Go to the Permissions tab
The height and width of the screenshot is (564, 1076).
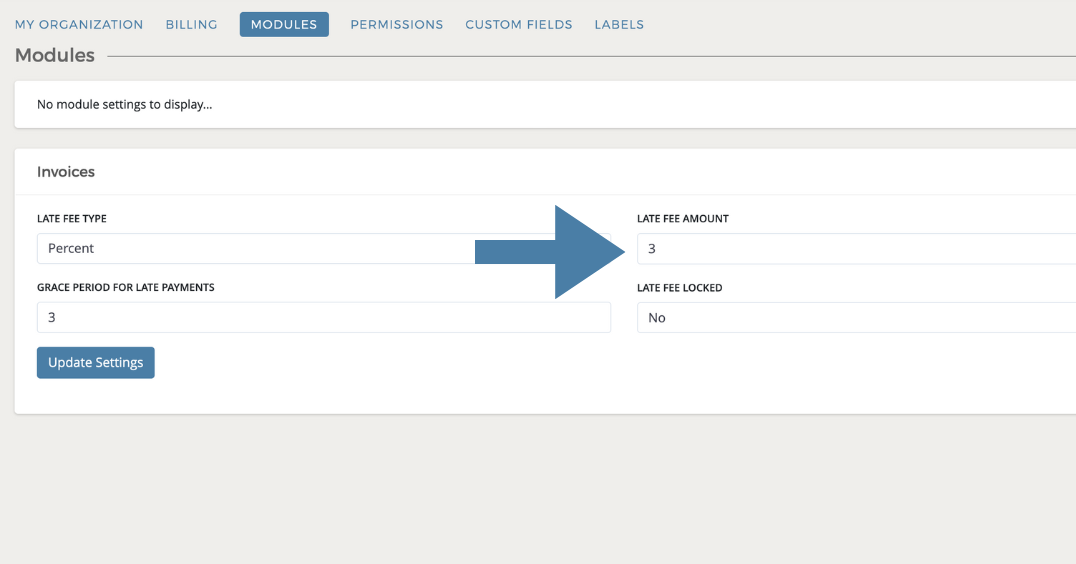coord(396,24)
